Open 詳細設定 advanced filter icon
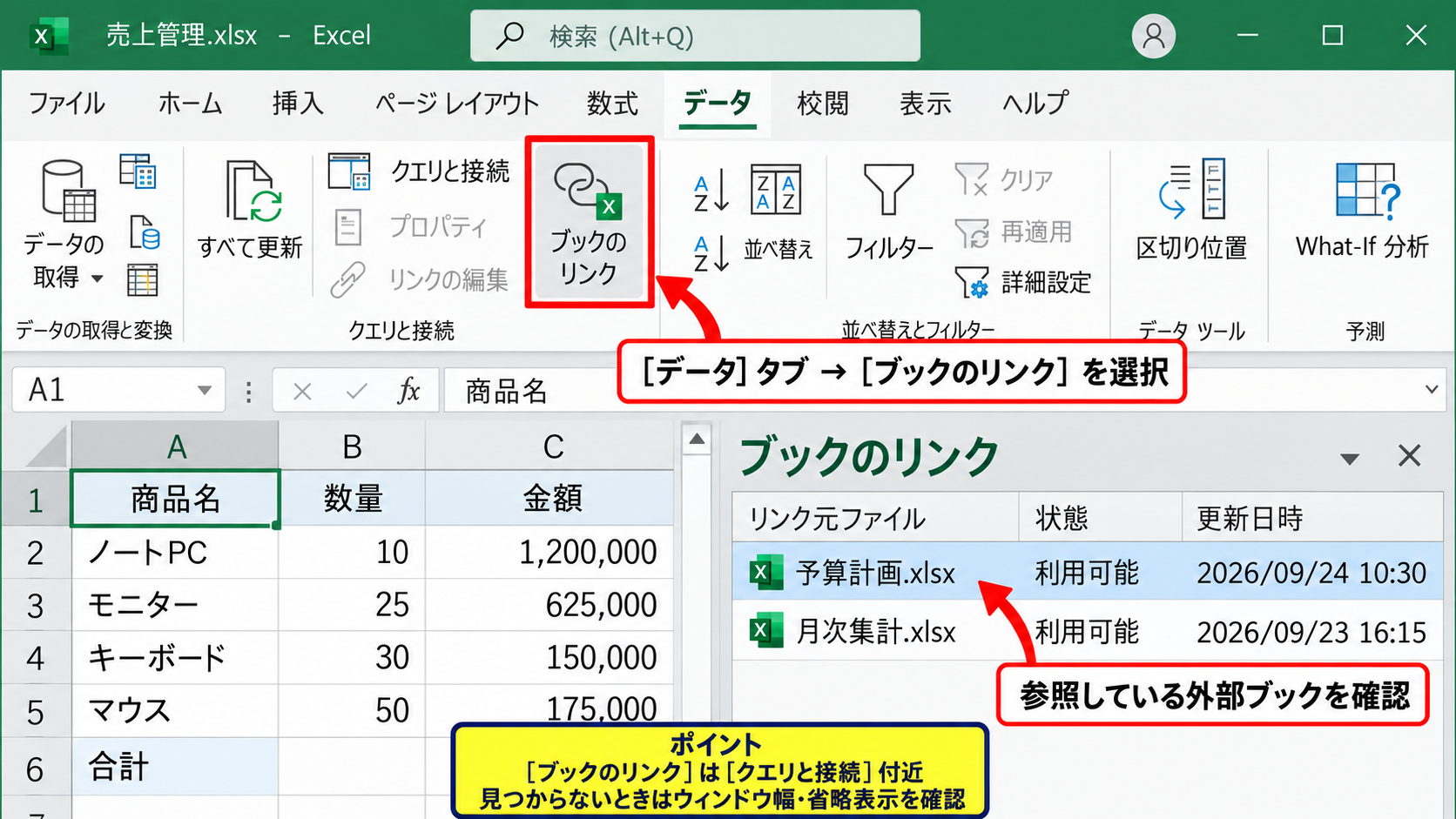This screenshot has width=1456, height=819. coord(972,283)
